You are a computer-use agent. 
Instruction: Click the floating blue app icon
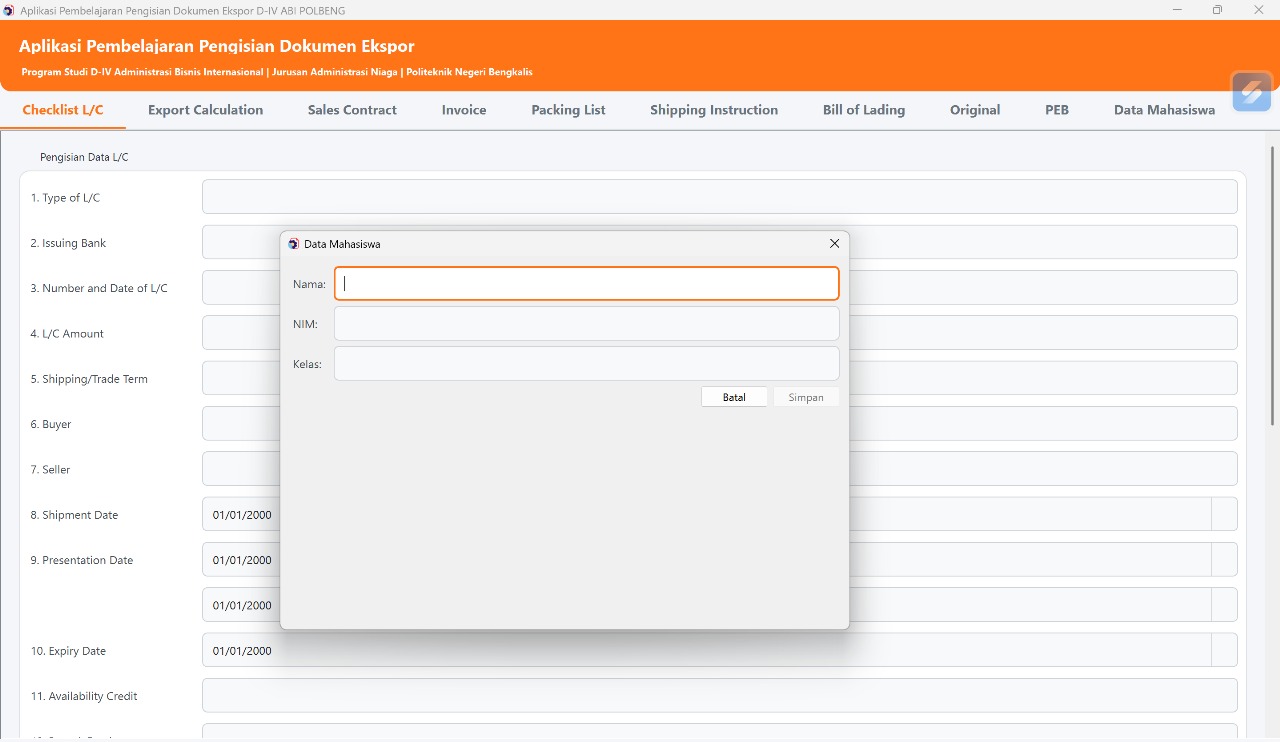tap(1251, 92)
